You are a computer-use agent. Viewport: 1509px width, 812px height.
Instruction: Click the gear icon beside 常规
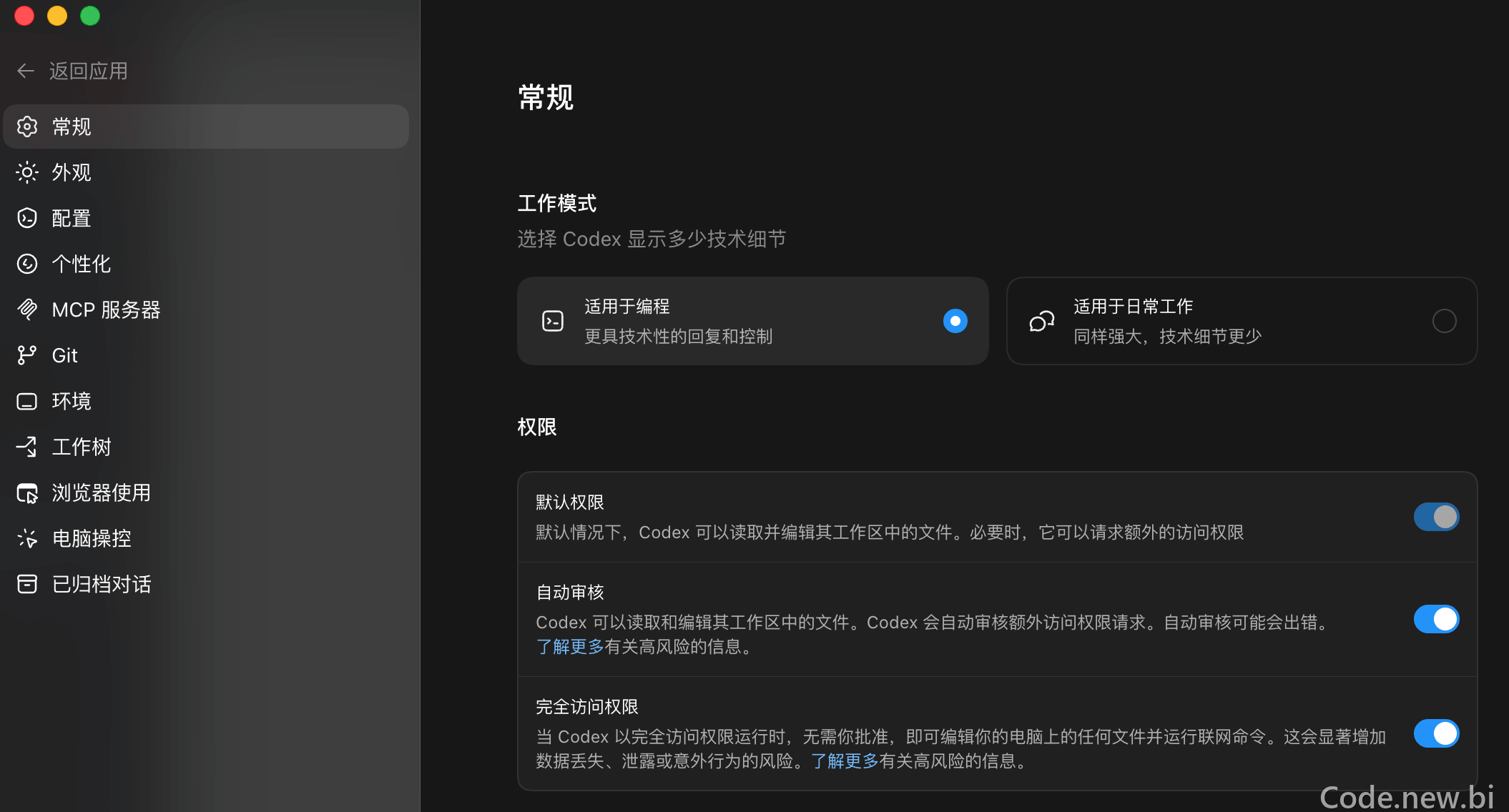27,127
